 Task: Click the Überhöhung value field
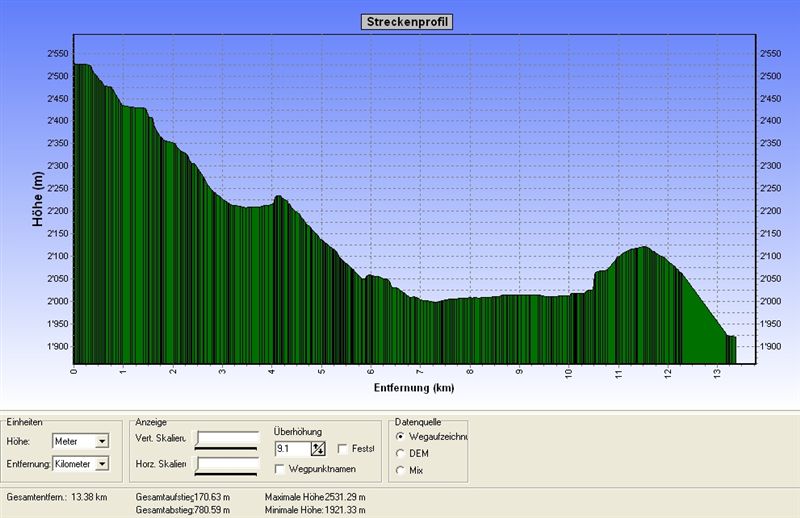291,449
